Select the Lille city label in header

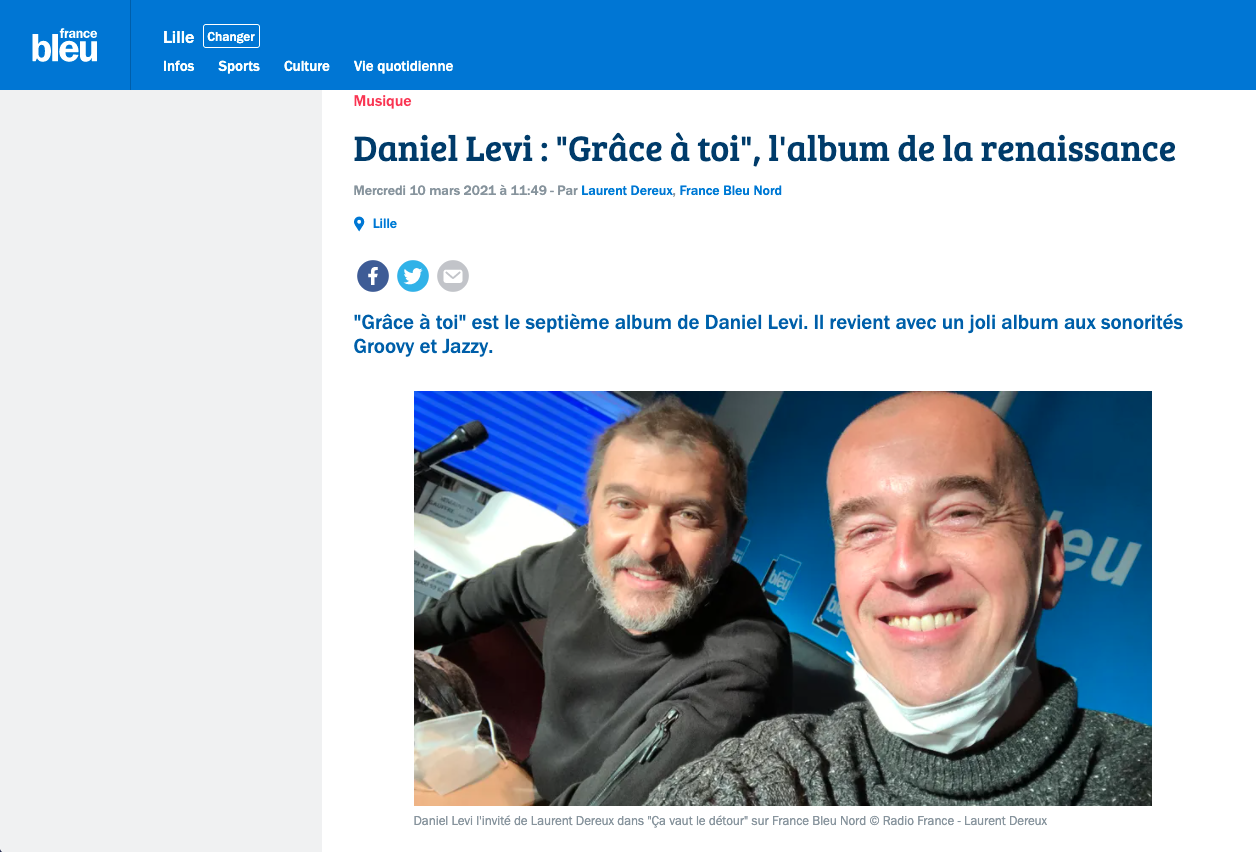(178, 37)
